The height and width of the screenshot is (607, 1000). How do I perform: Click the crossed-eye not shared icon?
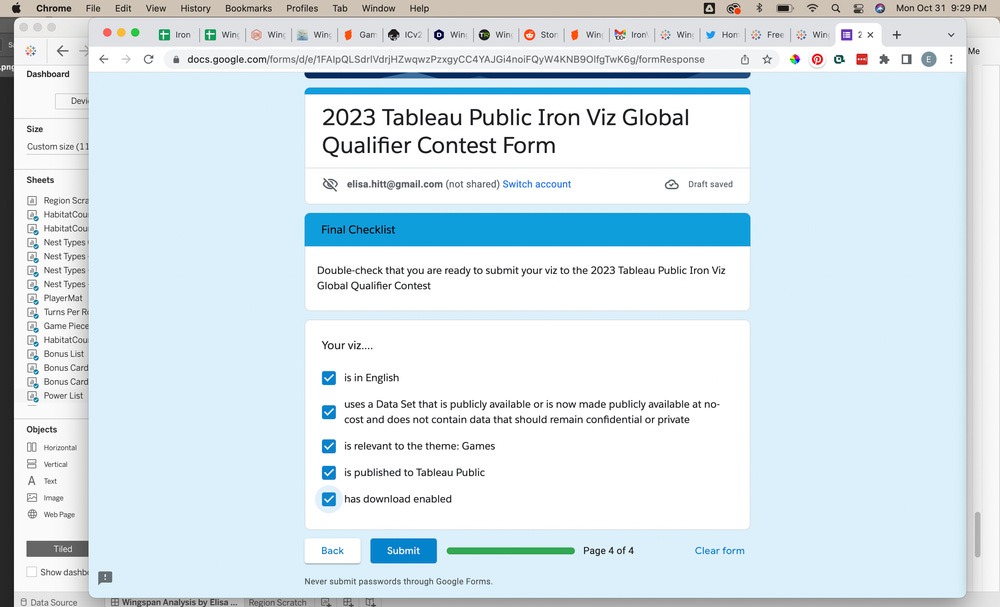[x=330, y=184]
